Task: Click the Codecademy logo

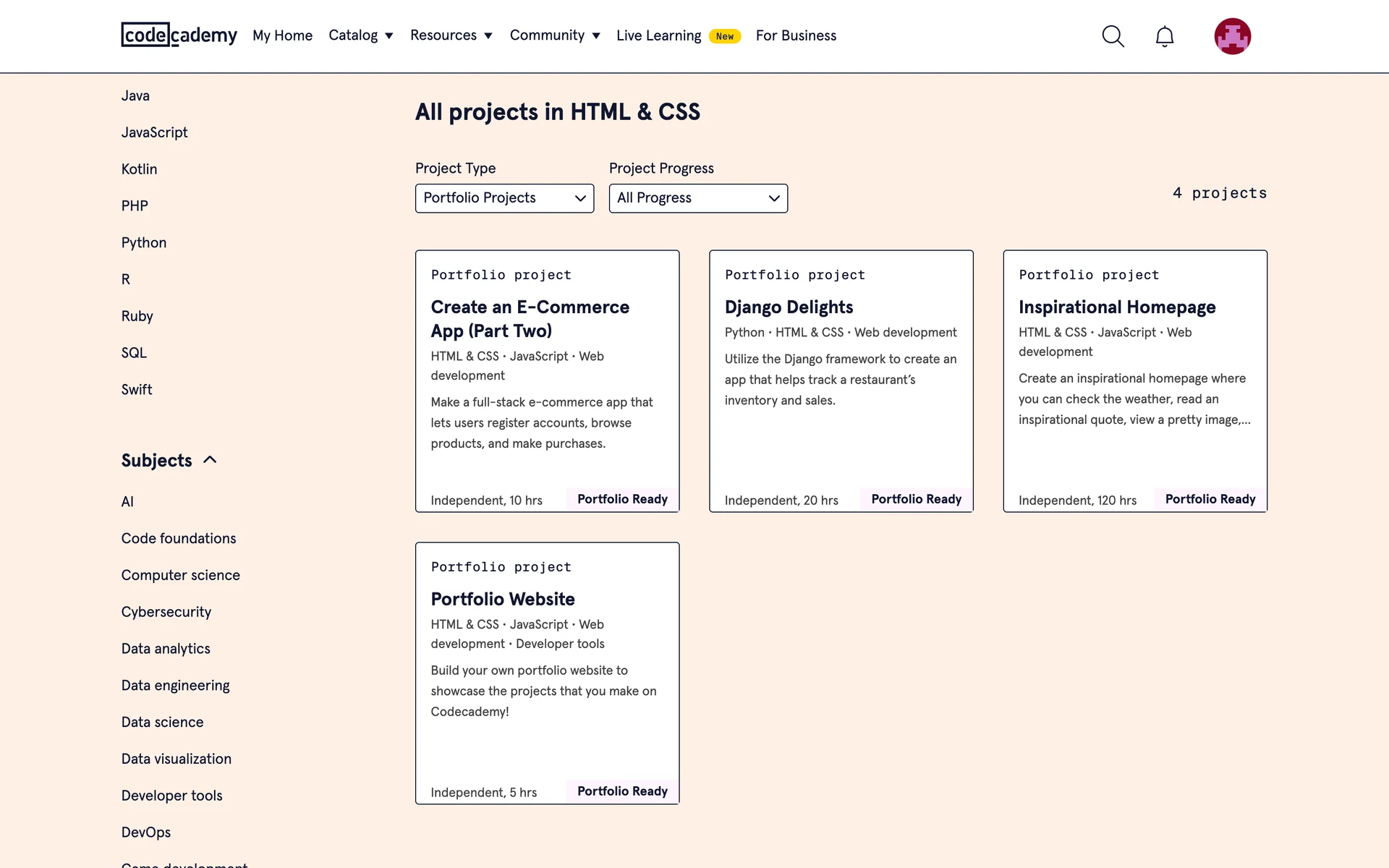Action: click(179, 35)
